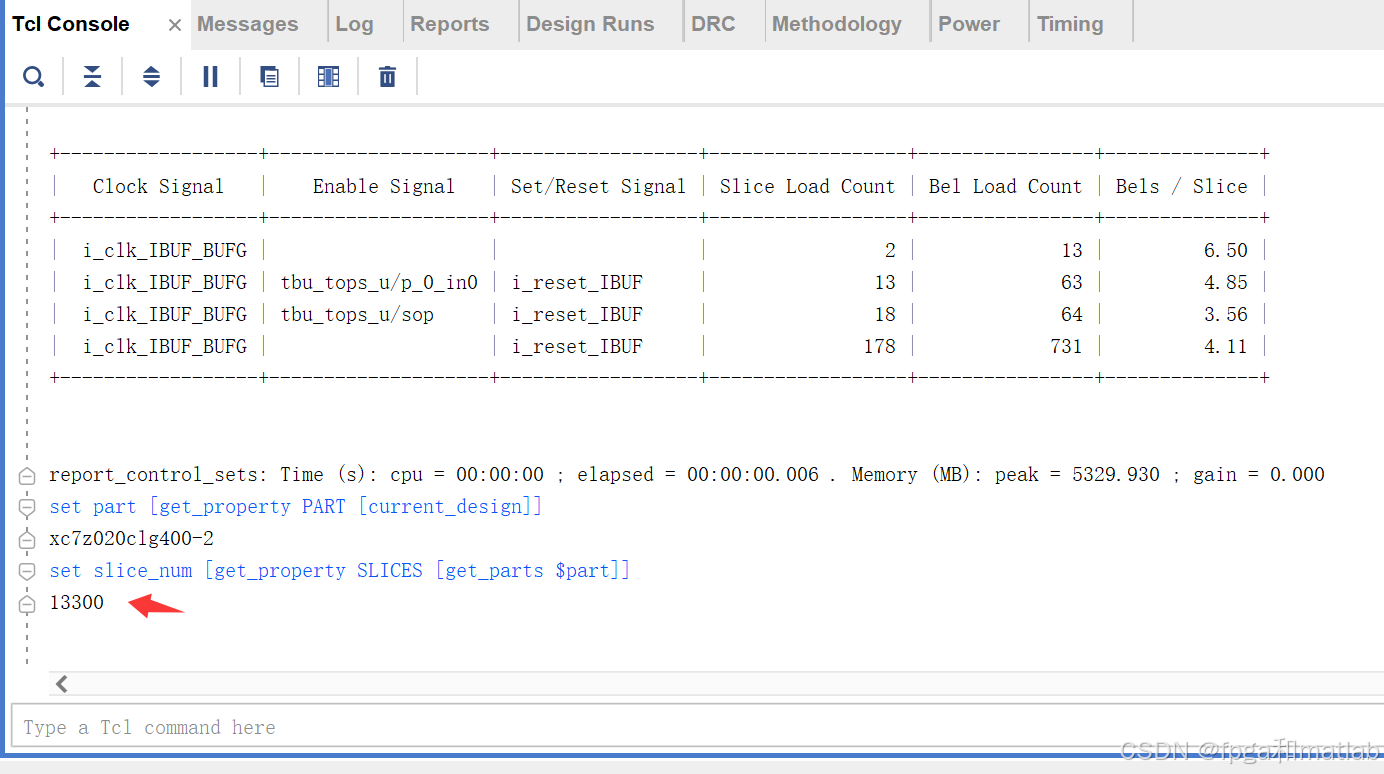Clear the Tcl Console with the trash icon
Viewport: 1384px width, 774px height.
(387, 76)
